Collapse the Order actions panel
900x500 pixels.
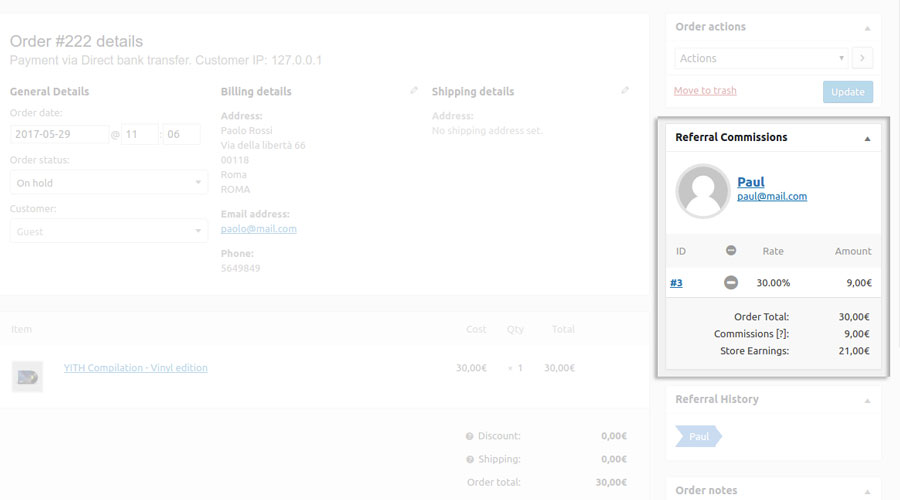867,28
